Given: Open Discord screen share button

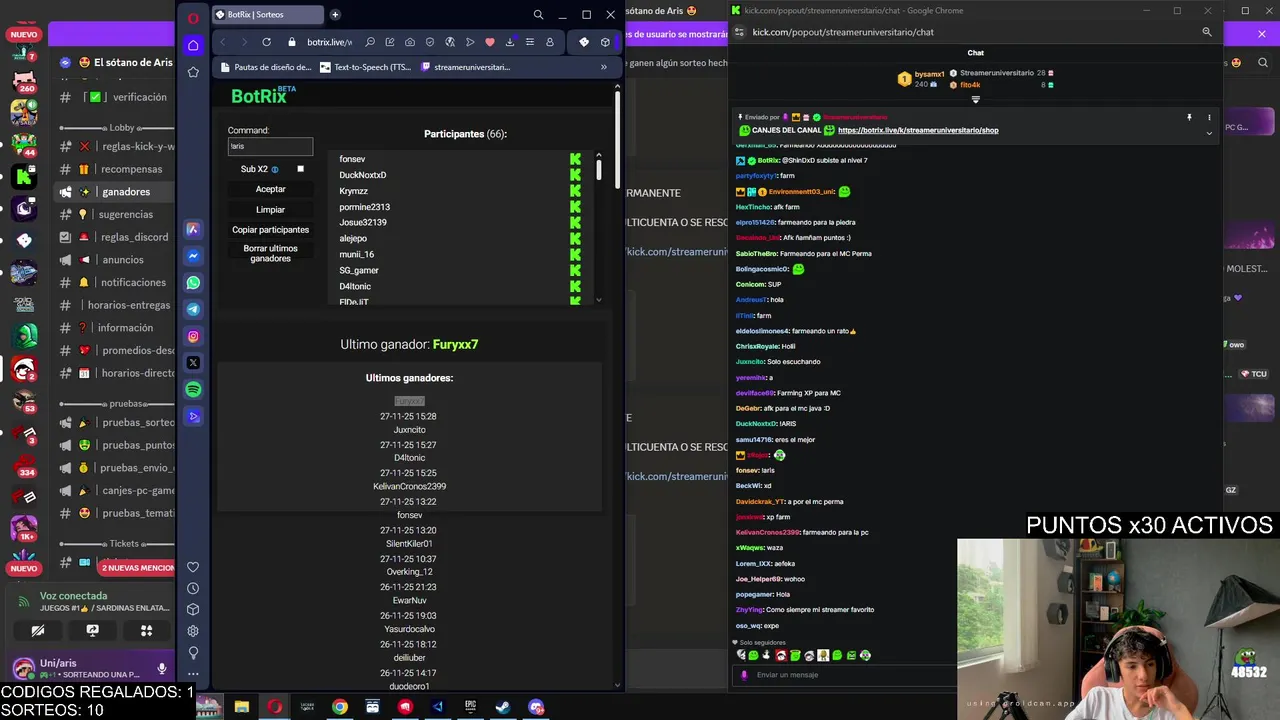Looking at the screenshot, I should 92,631.
